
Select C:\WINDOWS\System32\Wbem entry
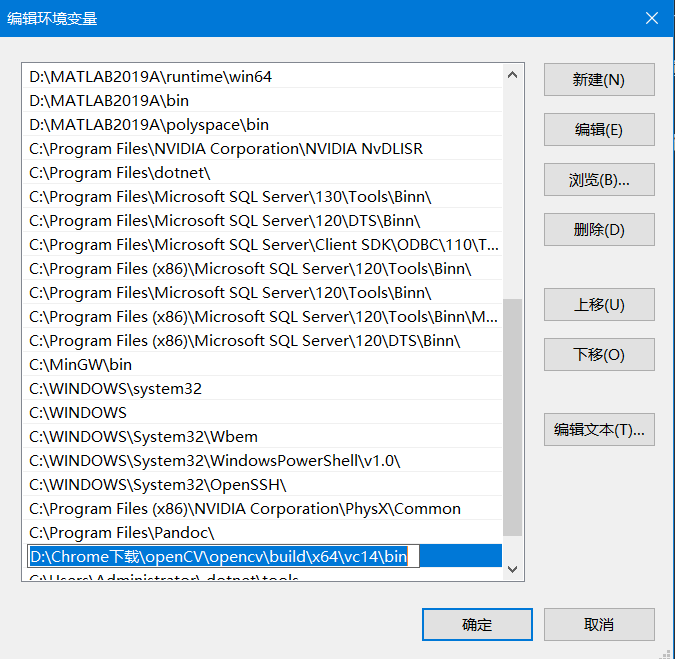[x=262, y=437]
